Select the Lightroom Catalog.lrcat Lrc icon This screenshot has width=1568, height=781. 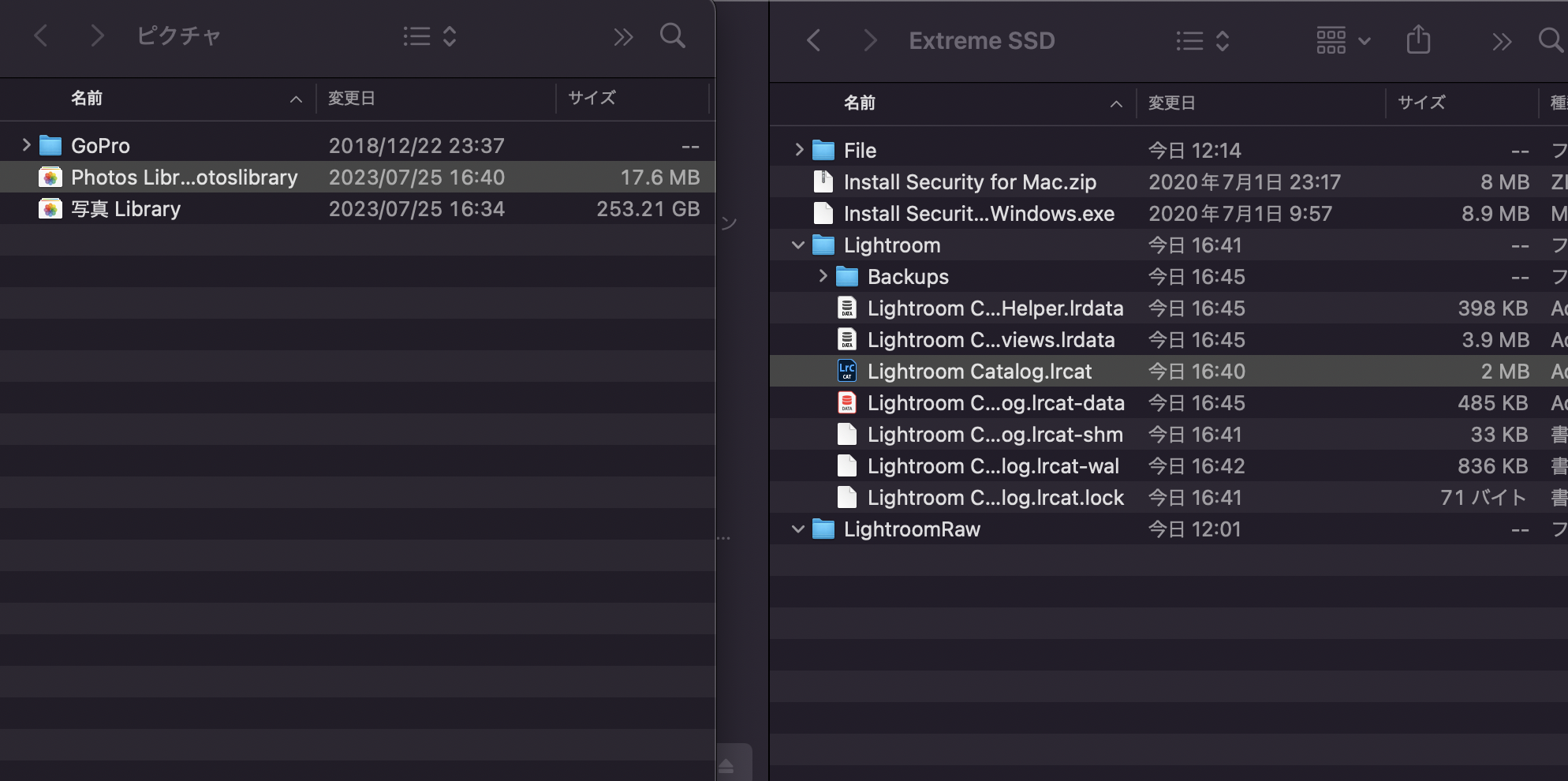847,371
